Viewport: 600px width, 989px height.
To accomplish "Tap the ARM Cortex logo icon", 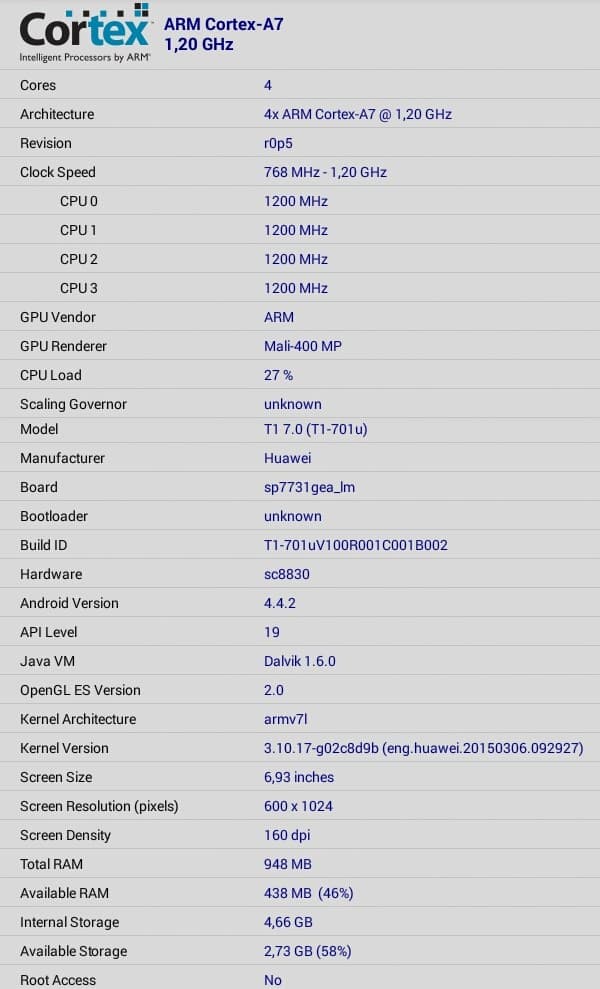I will tap(85, 34).
